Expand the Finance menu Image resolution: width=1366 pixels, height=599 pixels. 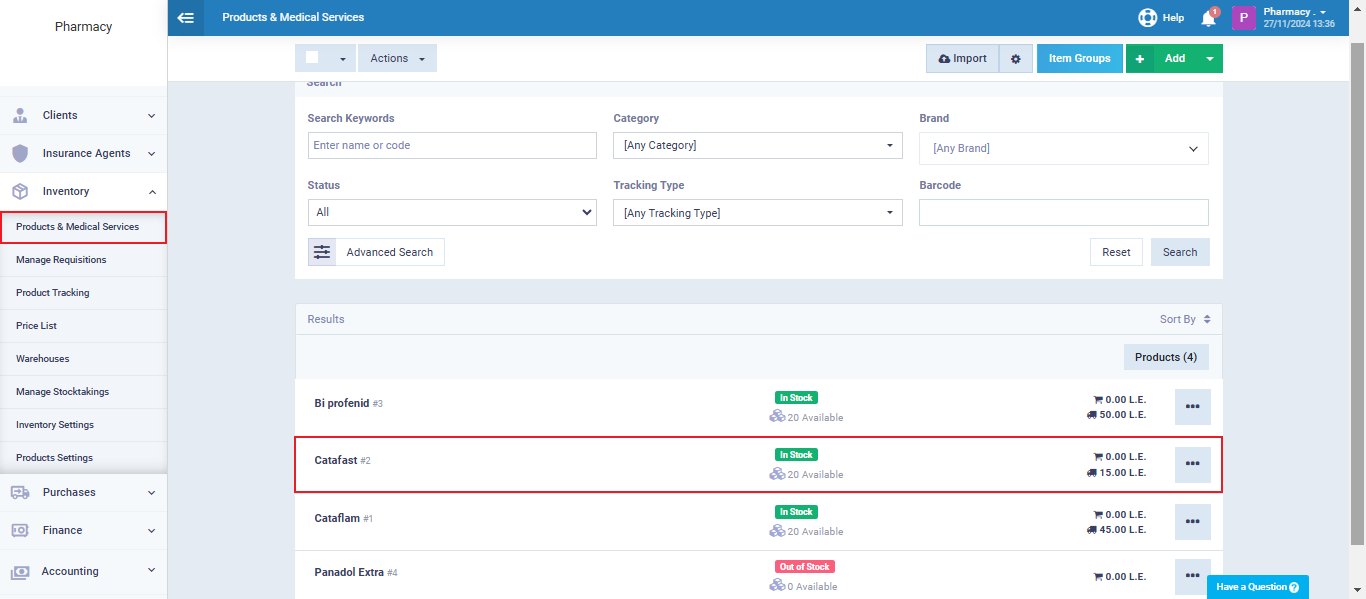pos(151,530)
